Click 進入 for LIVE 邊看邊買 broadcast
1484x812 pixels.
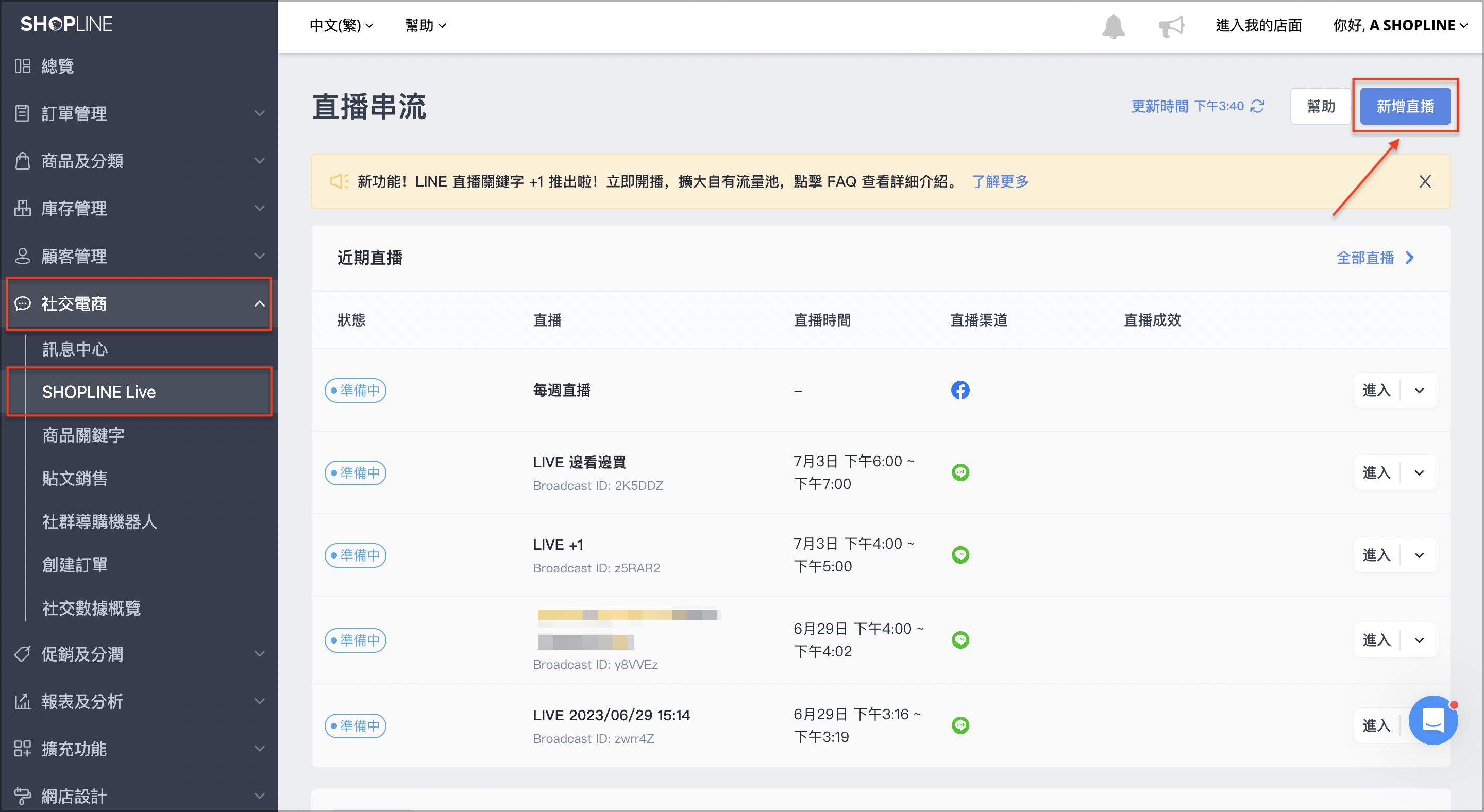pyautogui.click(x=1376, y=473)
